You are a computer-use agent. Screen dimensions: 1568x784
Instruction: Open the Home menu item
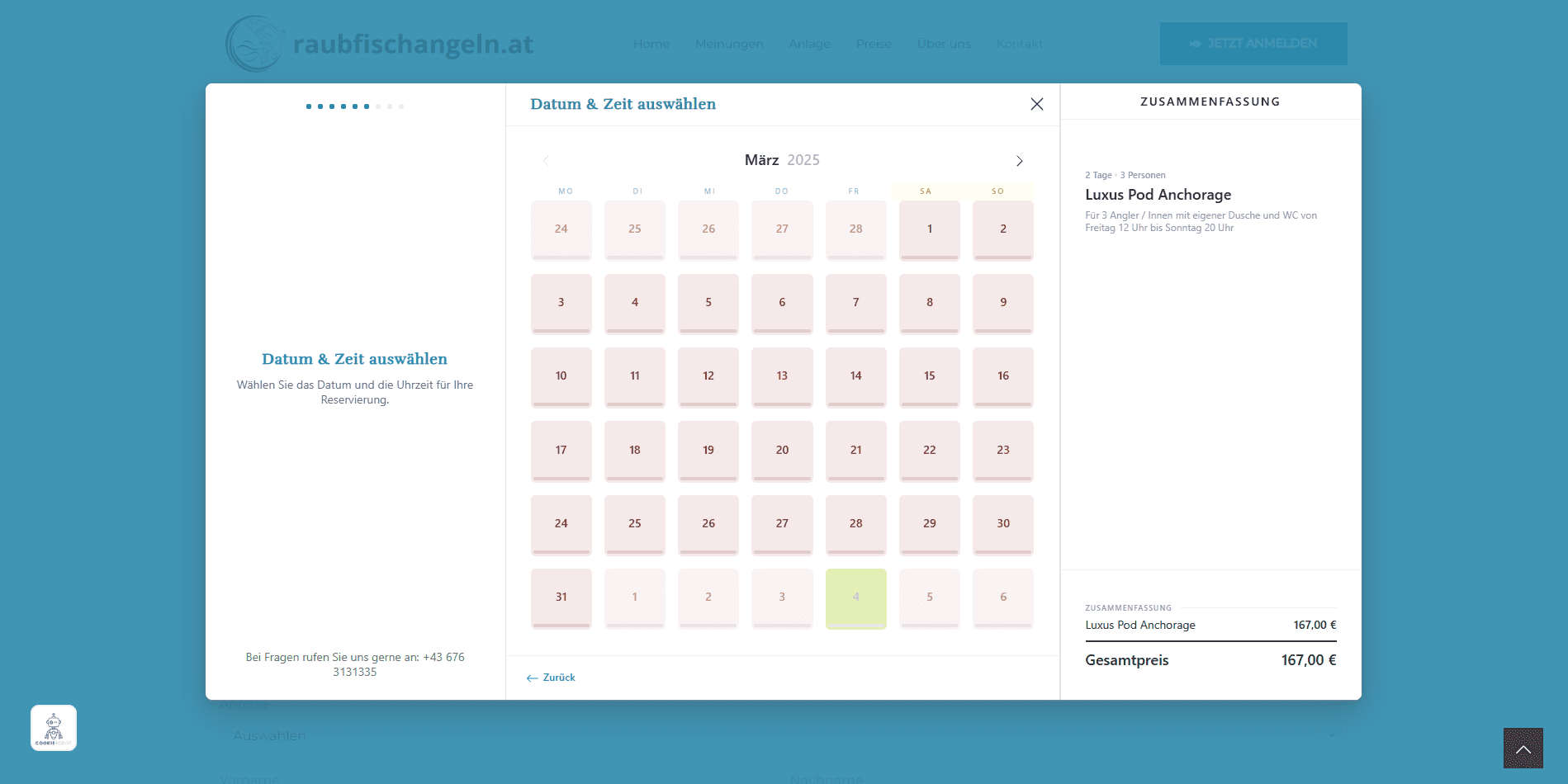click(x=651, y=44)
